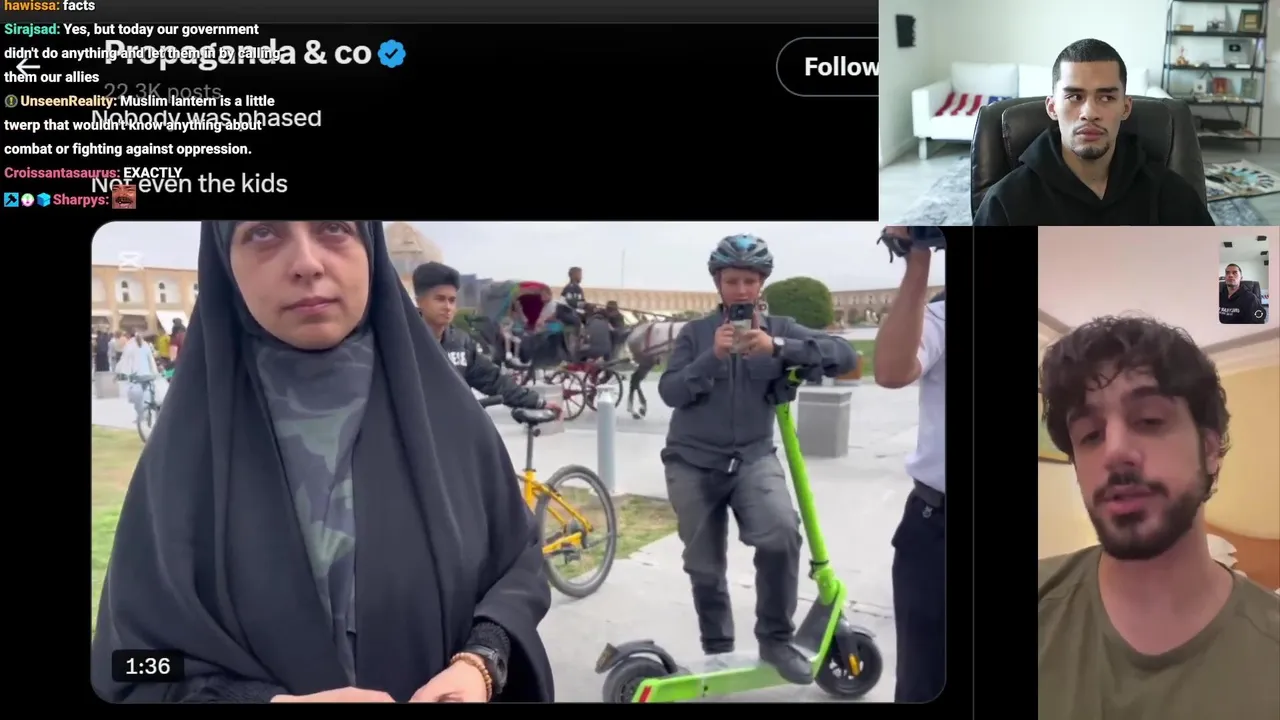Click the round pink badge beside Sharpys
The height and width of the screenshot is (720, 1280).
click(x=27, y=200)
